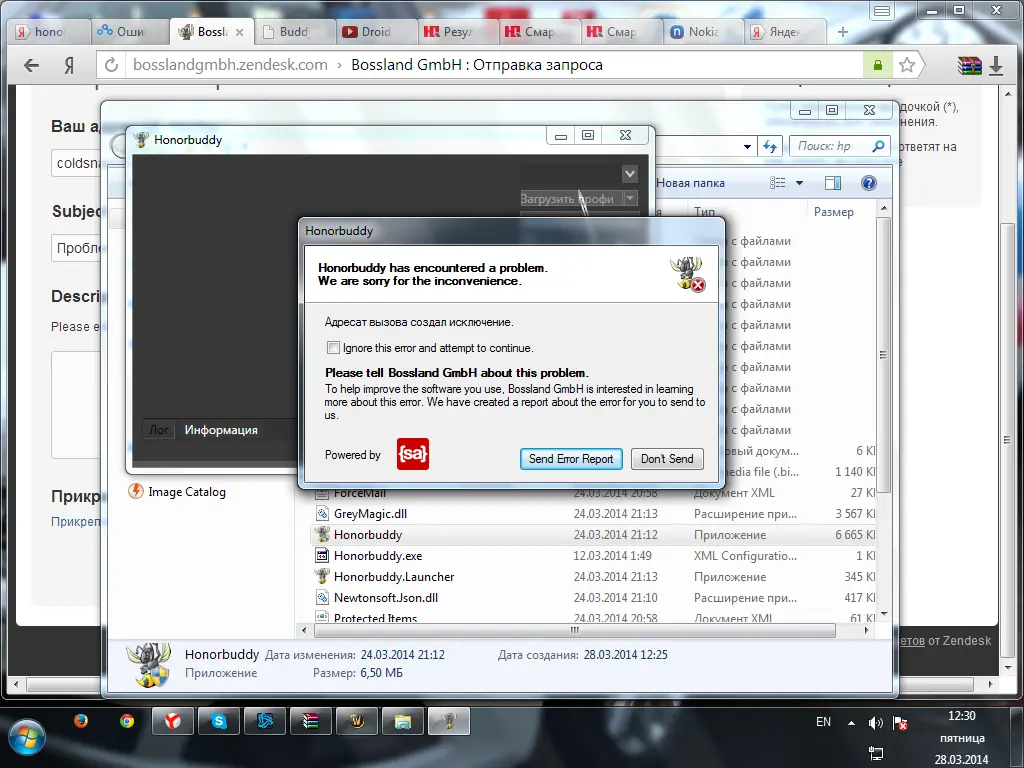Open the Explorer address bar history dropdown
The width and height of the screenshot is (1024, 768).
(x=748, y=146)
